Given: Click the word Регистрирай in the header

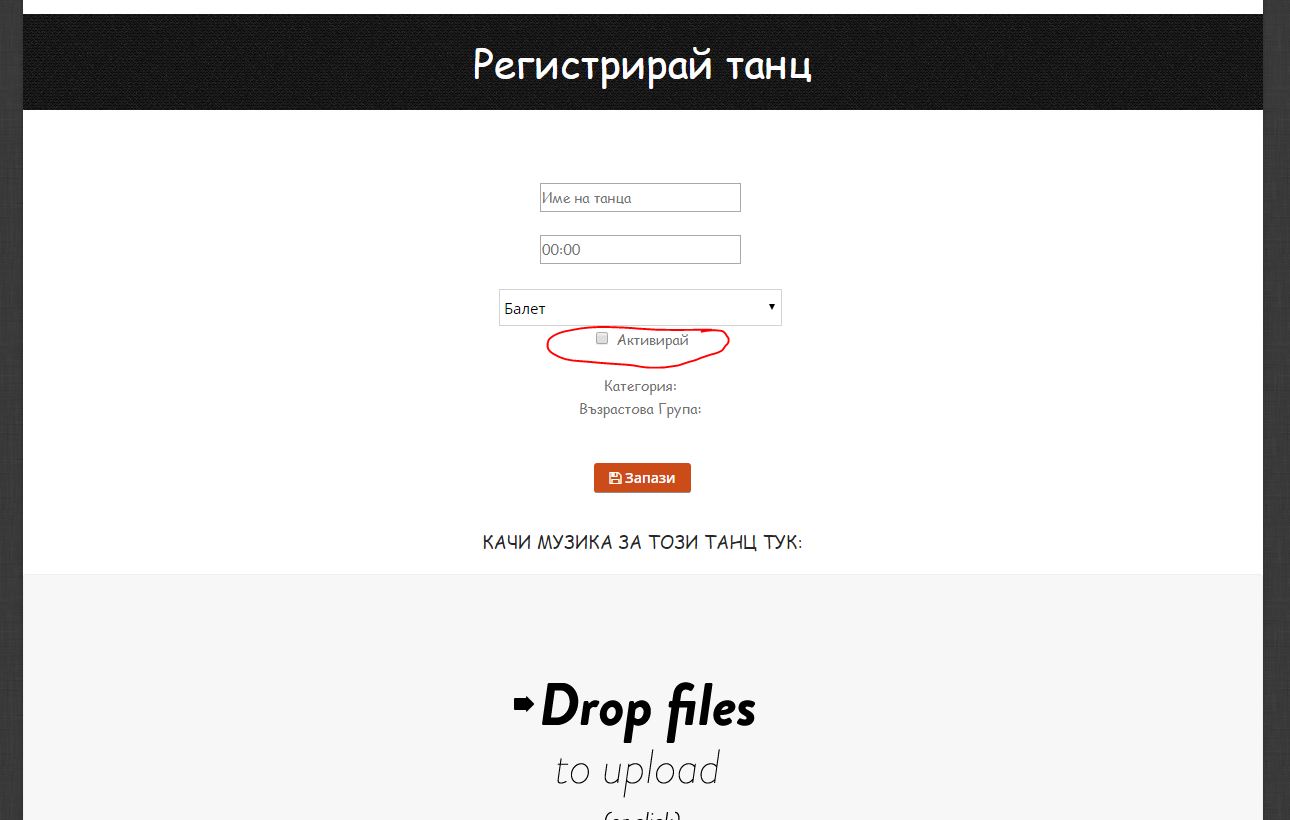Looking at the screenshot, I should [592, 66].
